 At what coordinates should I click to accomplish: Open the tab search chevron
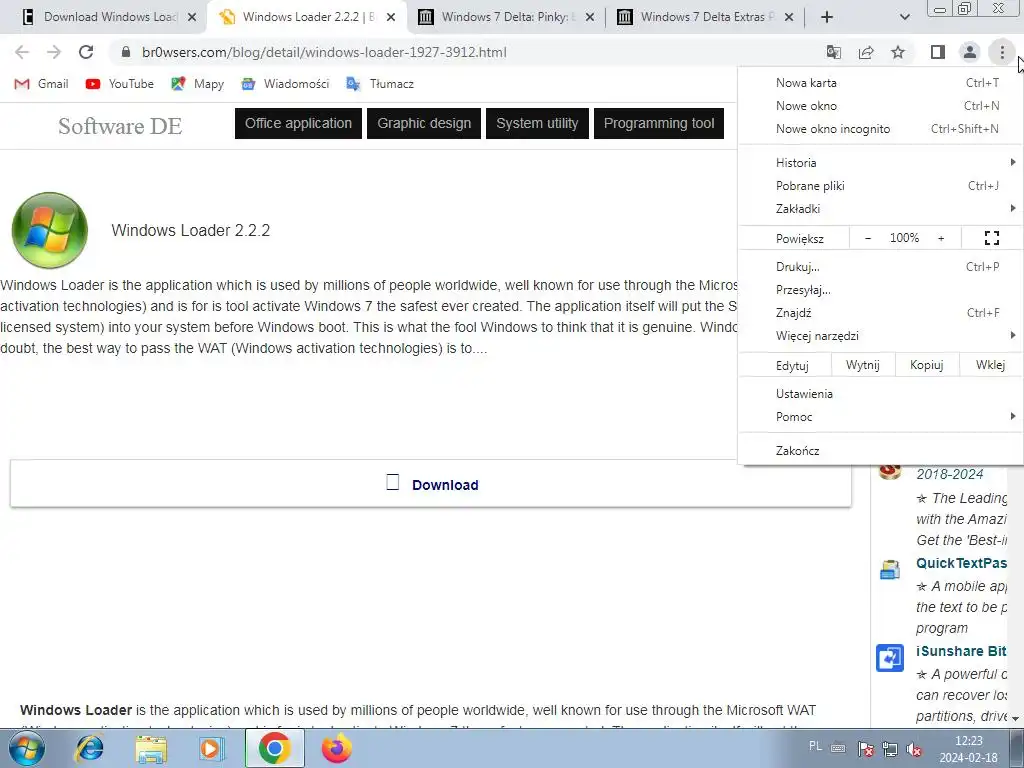pos(904,17)
